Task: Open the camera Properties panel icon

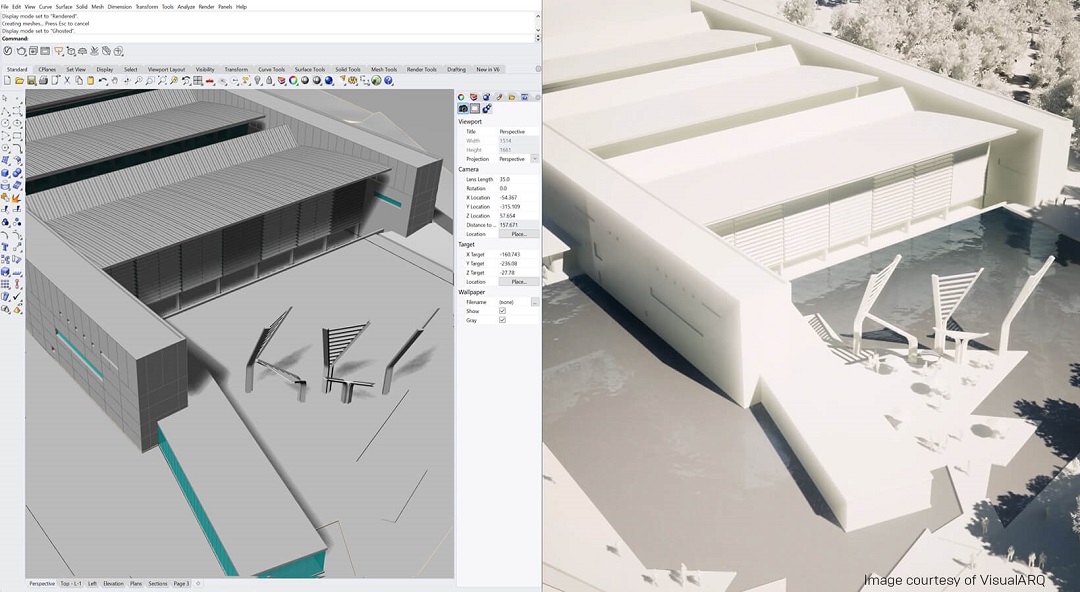Action: point(462,109)
